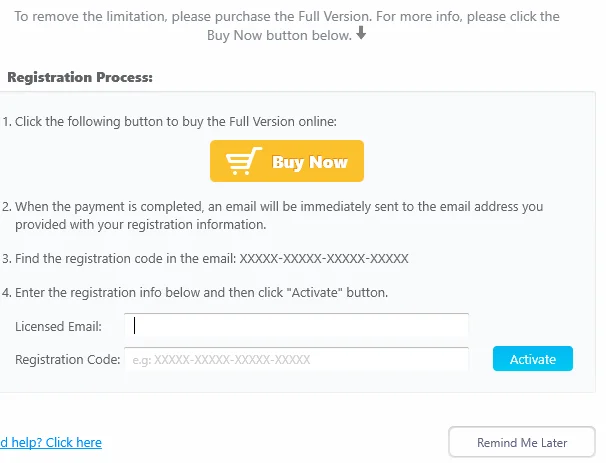Click the shopping cart icon on Buy Now
This screenshot has width=606, height=463.
pyautogui.click(x=244, y=161)
